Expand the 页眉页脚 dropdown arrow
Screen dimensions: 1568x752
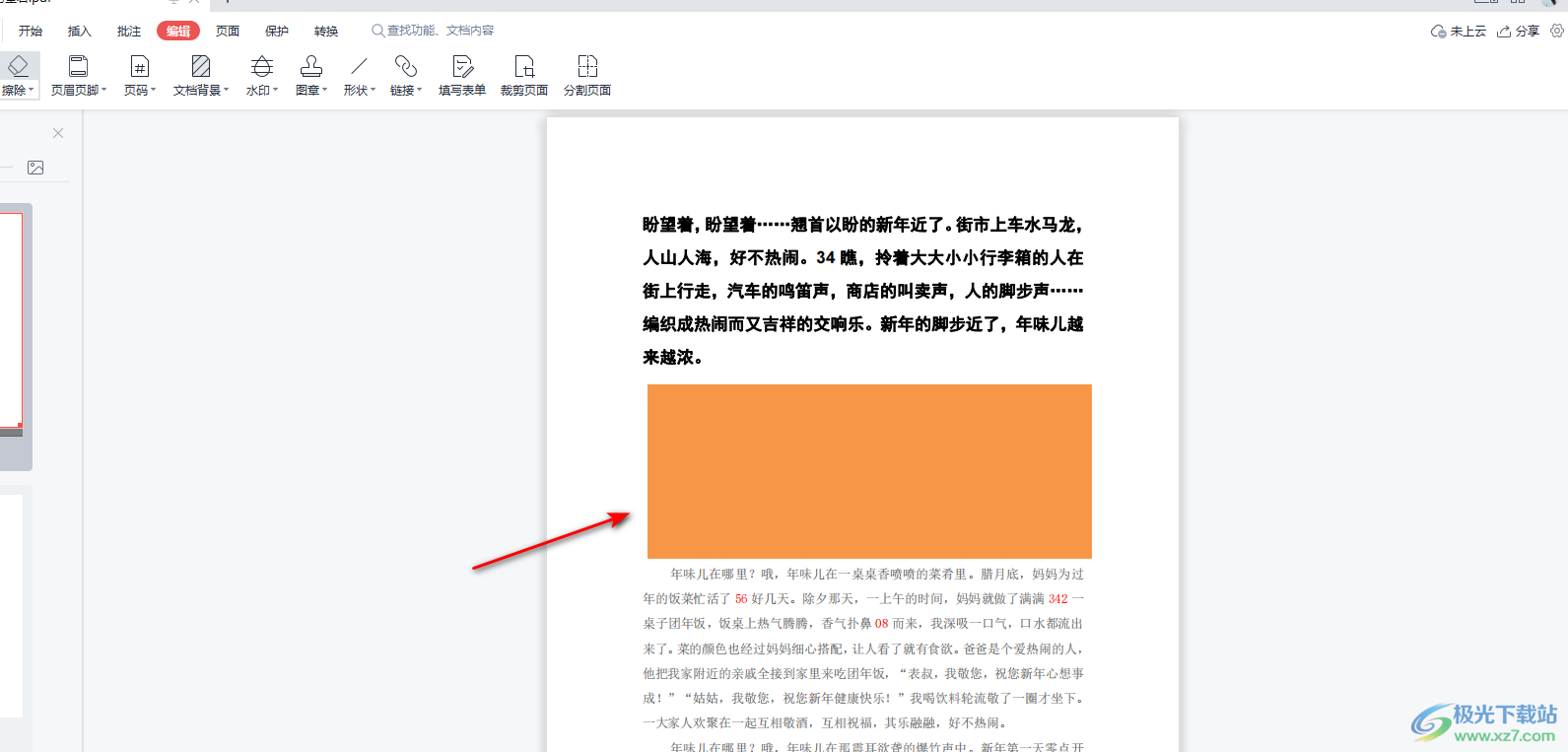coord(104,90)
